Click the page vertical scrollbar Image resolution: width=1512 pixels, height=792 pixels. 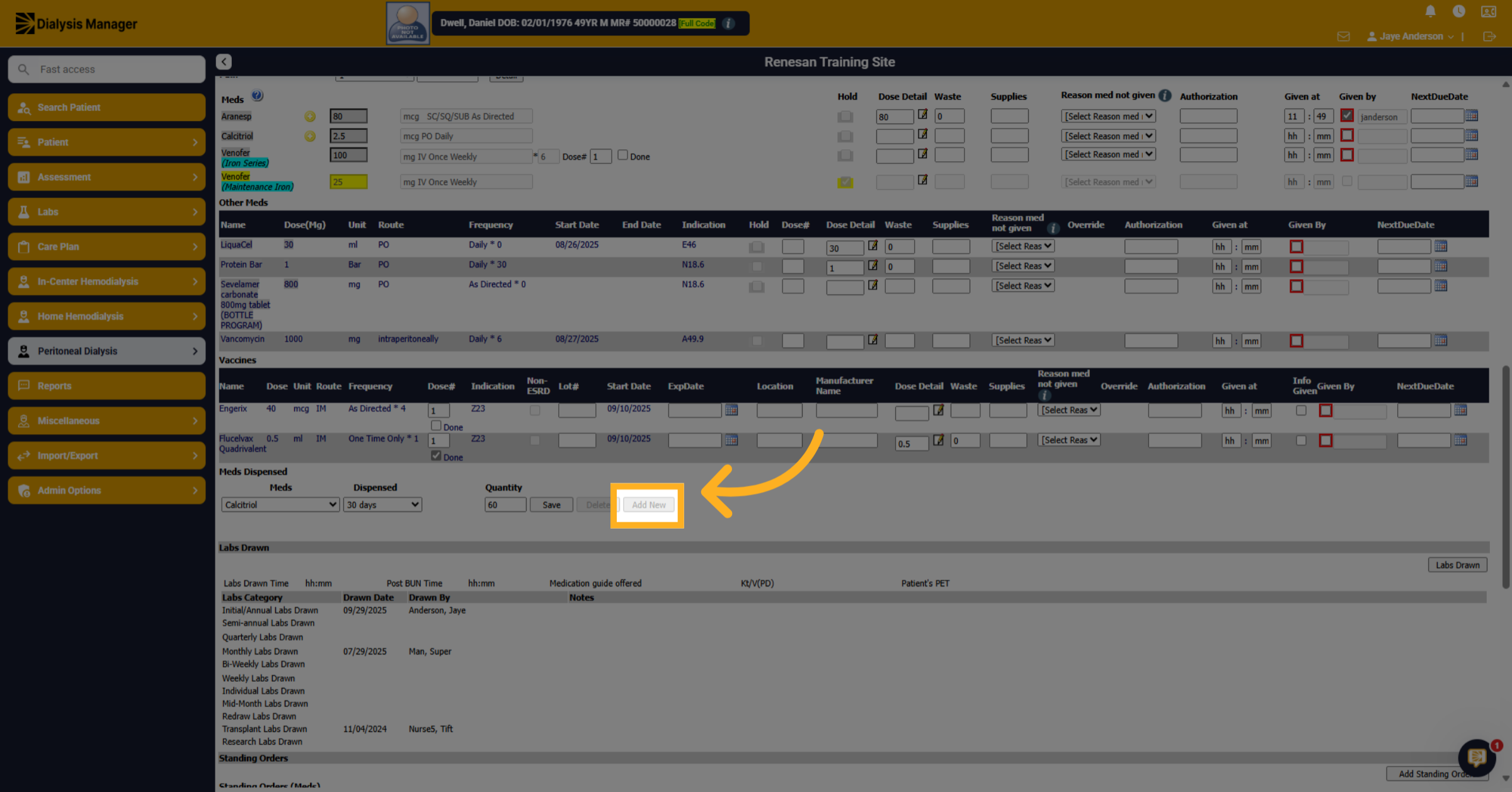pyautogui.click(x=1506, y=477)
